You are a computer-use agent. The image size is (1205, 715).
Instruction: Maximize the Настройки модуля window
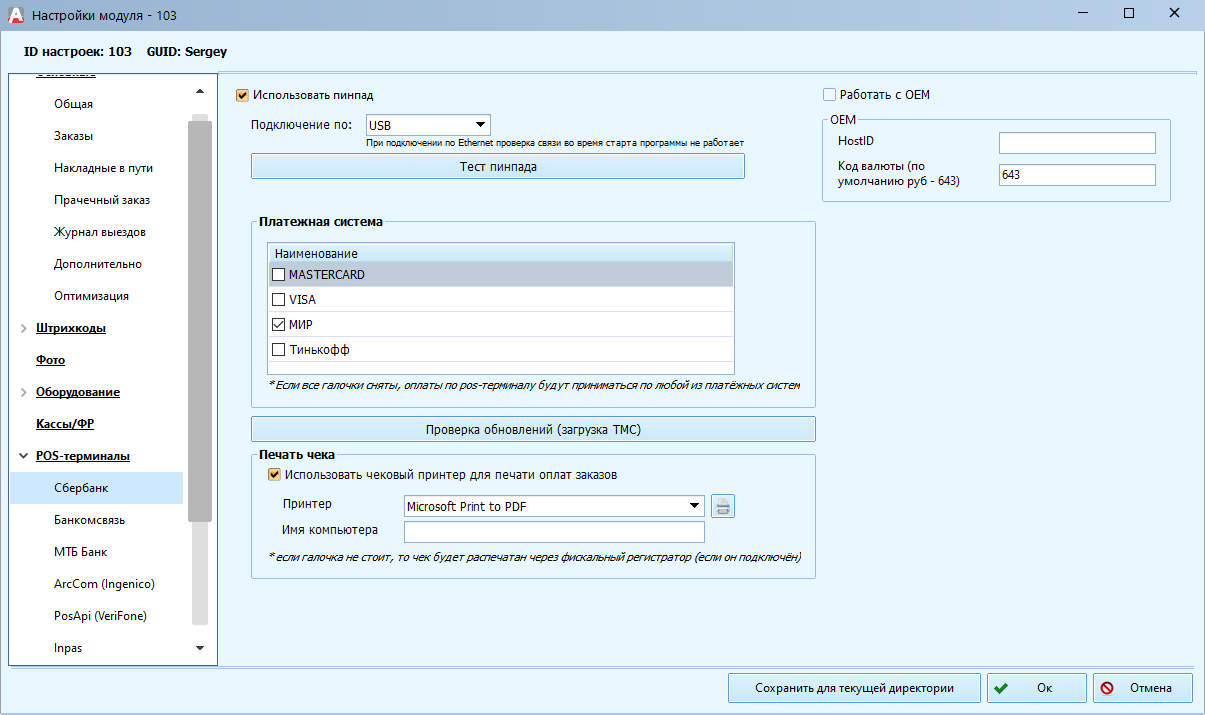1129,13
